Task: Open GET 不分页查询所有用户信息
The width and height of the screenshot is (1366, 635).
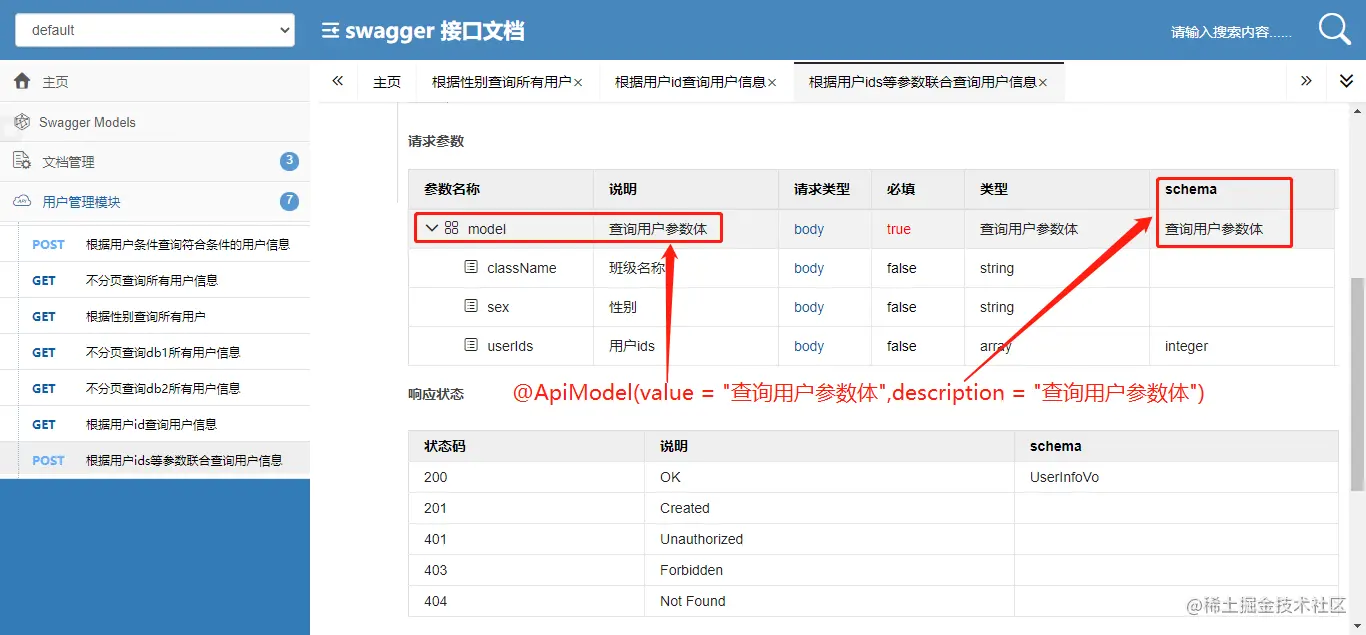Action: tap(155, 280)
